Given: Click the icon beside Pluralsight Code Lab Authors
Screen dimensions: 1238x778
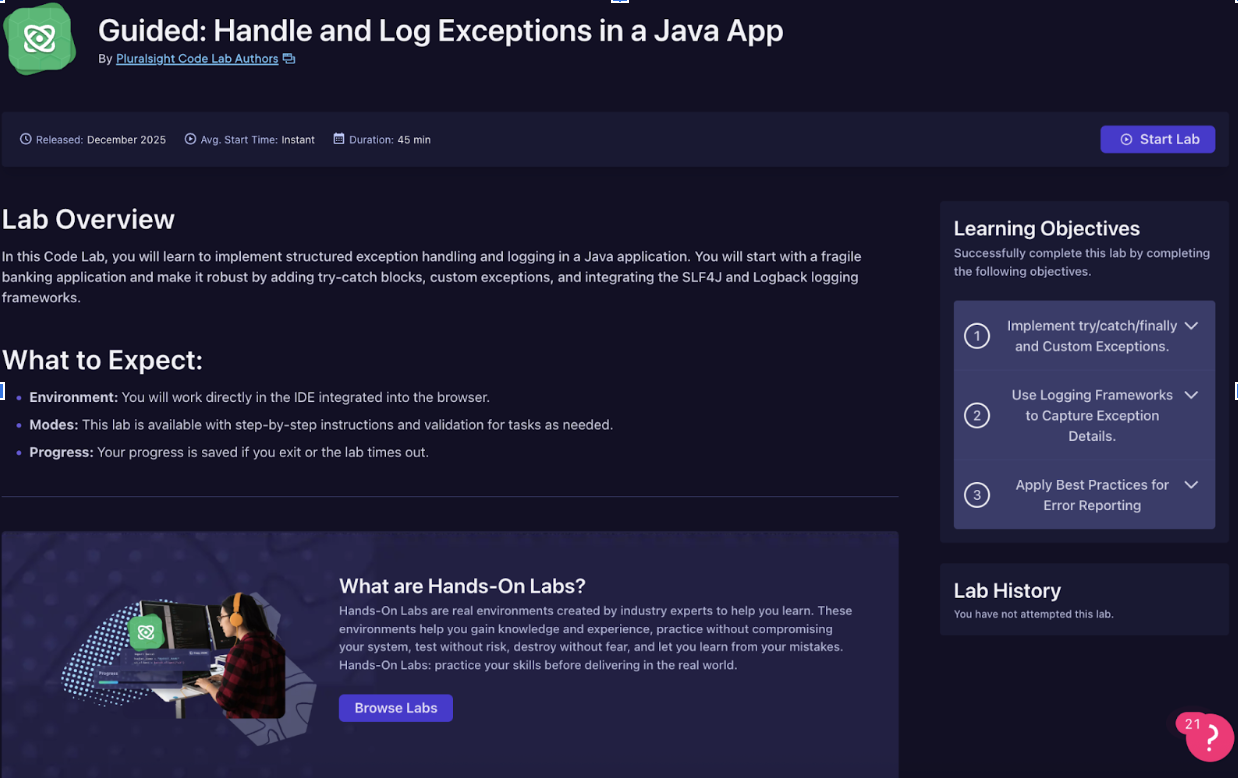Looking at the screenshot, I should point(289,59).
